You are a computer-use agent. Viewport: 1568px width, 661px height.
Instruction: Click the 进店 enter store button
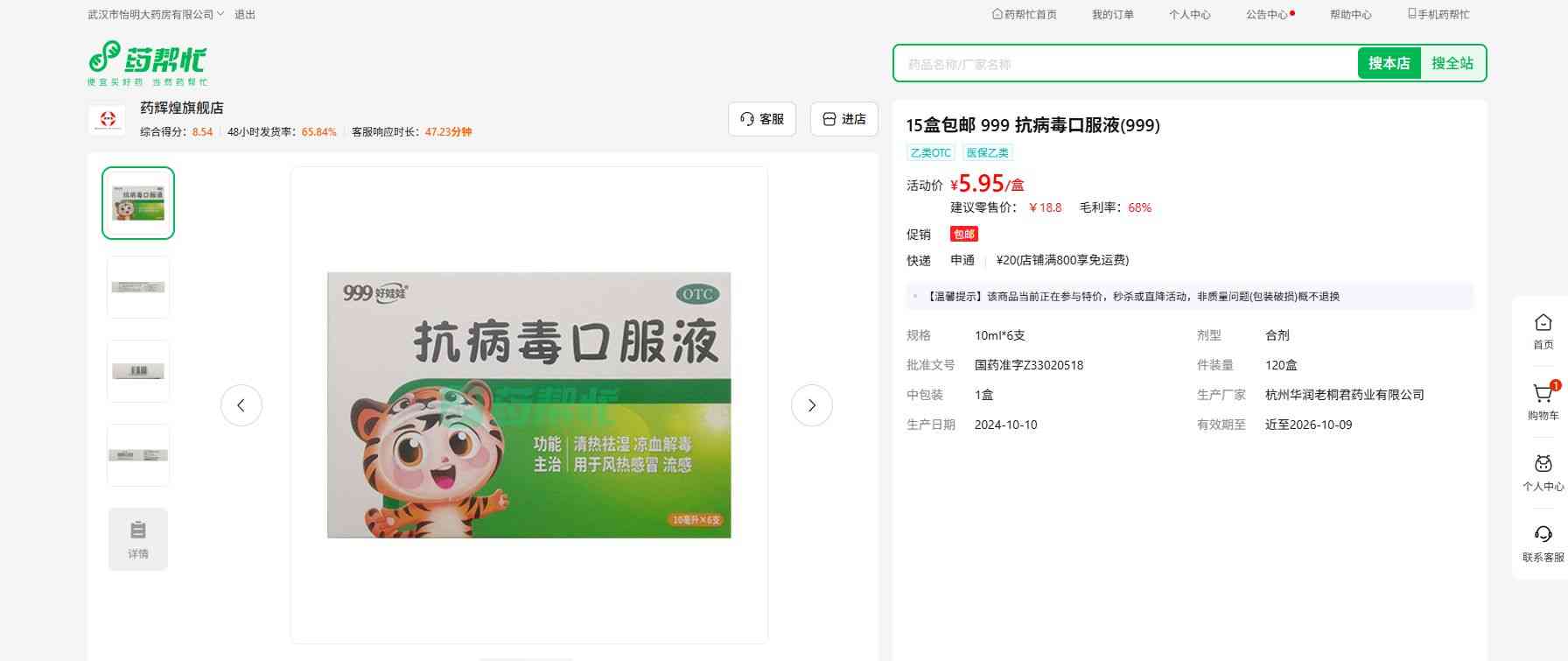[x=844, y=119]
